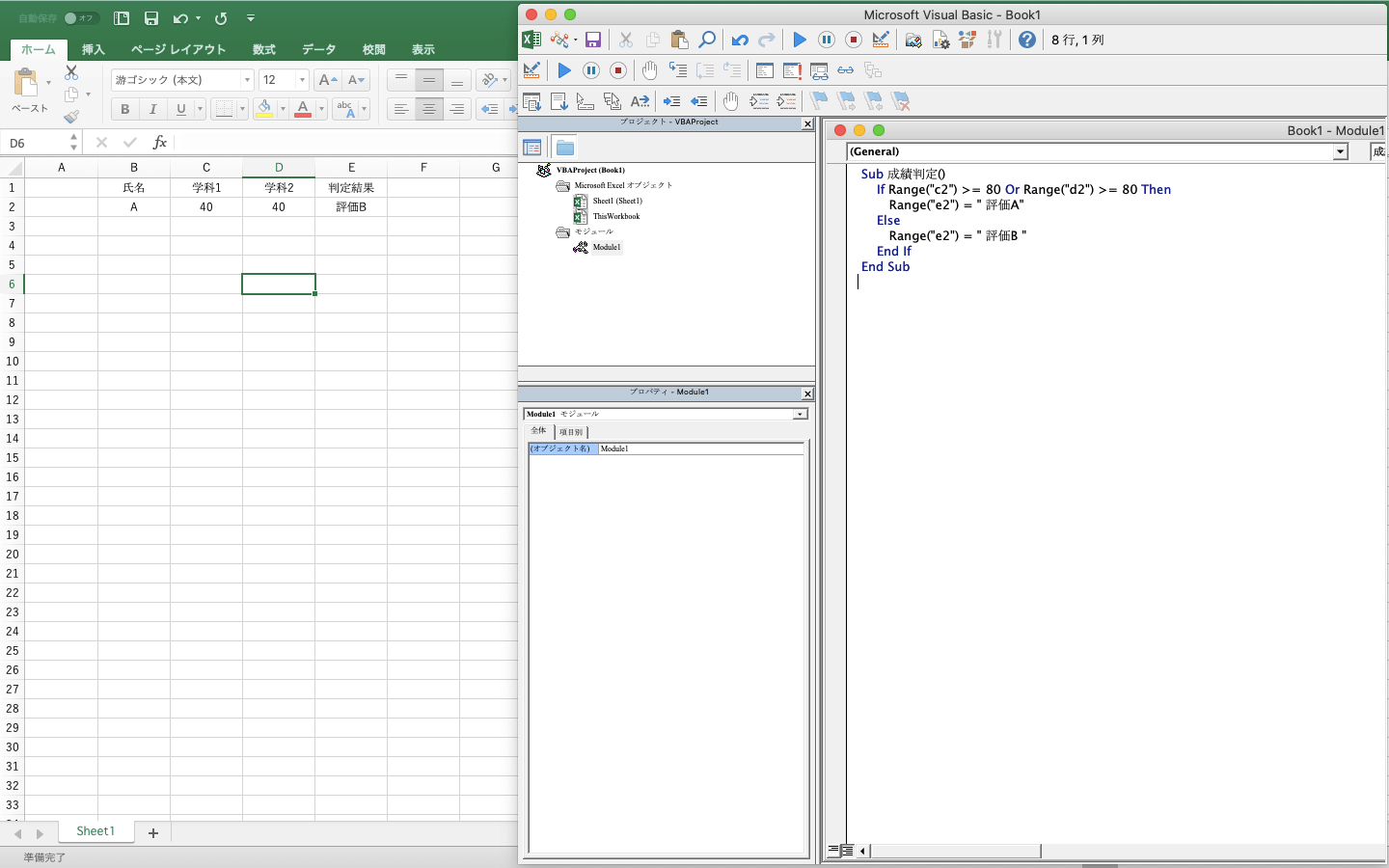Screen dimensions: 1389x868
Task: Click the ペースト button in Excel ribbon
Action: [x=29, y=92]
